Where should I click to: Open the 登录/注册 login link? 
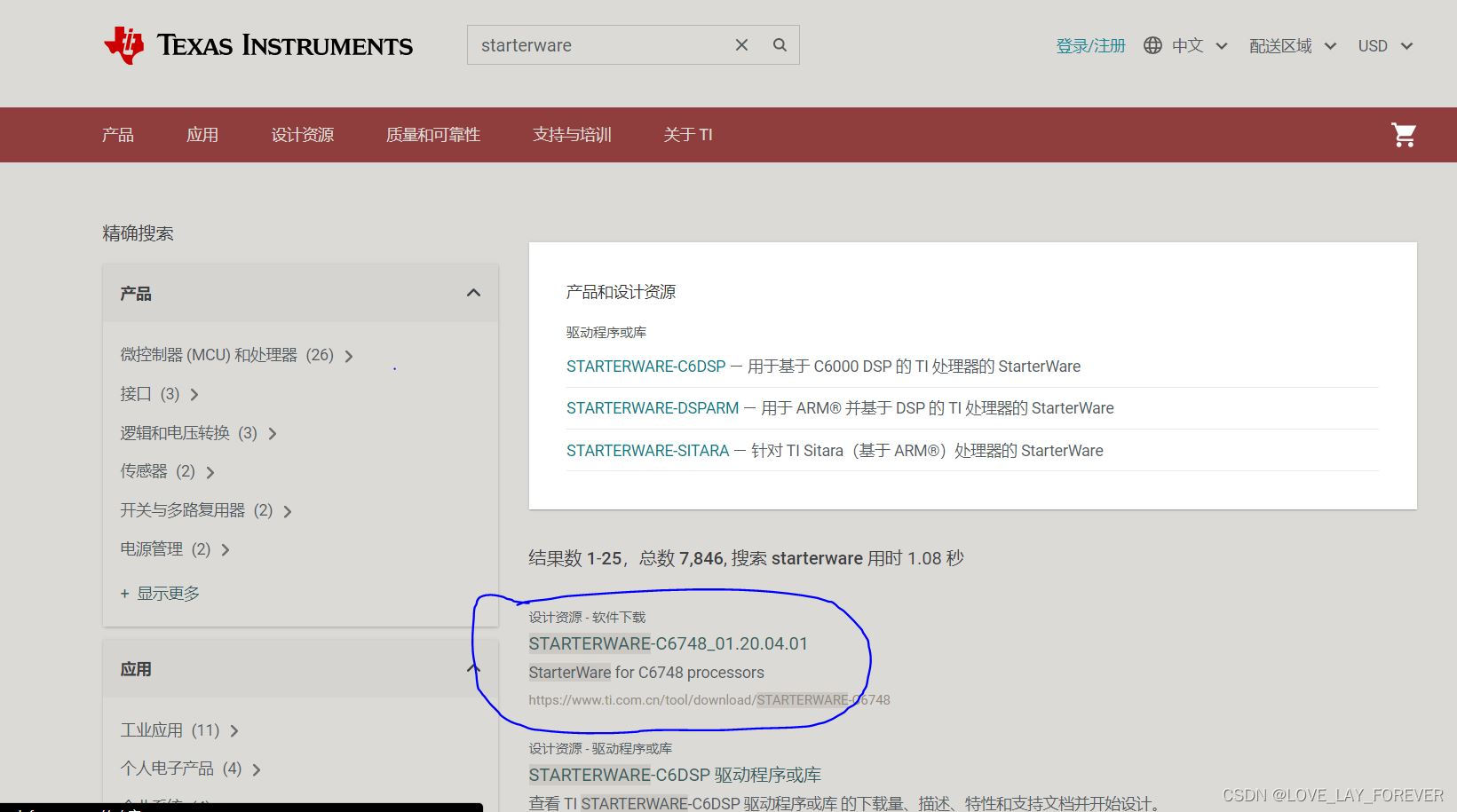click(x=1090, y=45)
